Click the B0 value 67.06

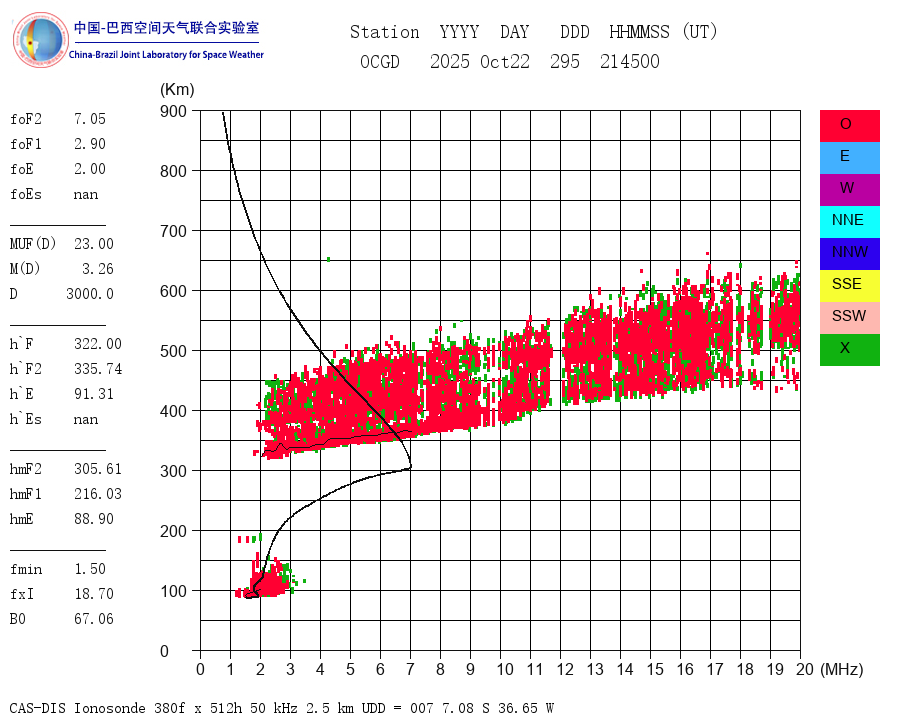[94, 619]
